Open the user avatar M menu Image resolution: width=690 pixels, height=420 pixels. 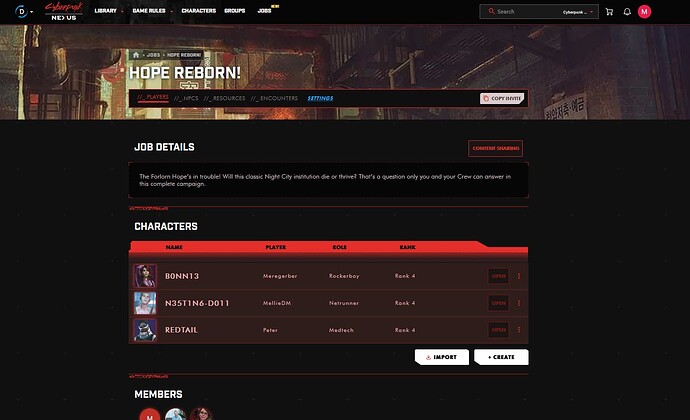point(644,12)
